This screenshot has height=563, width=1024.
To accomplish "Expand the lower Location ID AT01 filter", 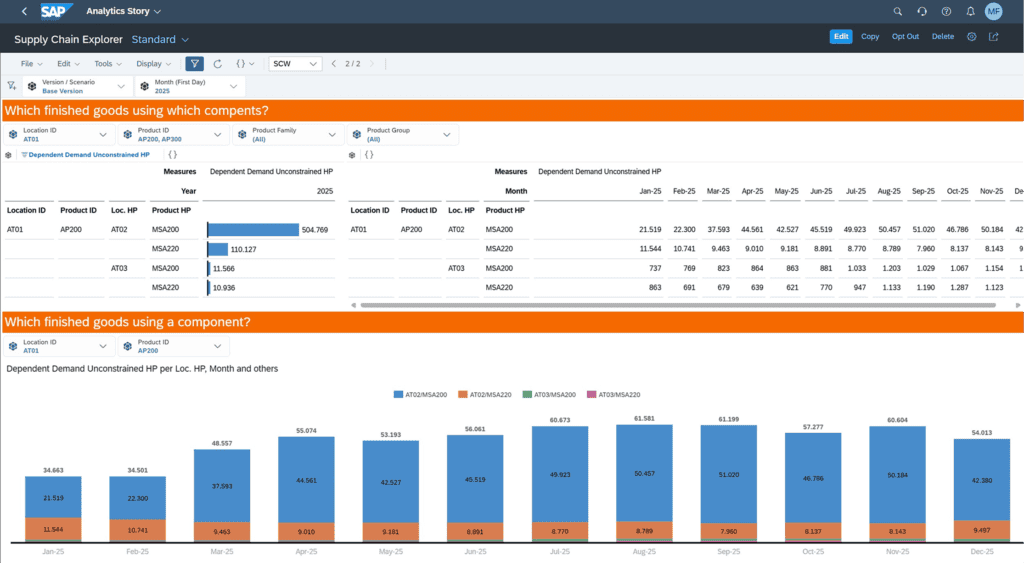I will coord(103,346).
